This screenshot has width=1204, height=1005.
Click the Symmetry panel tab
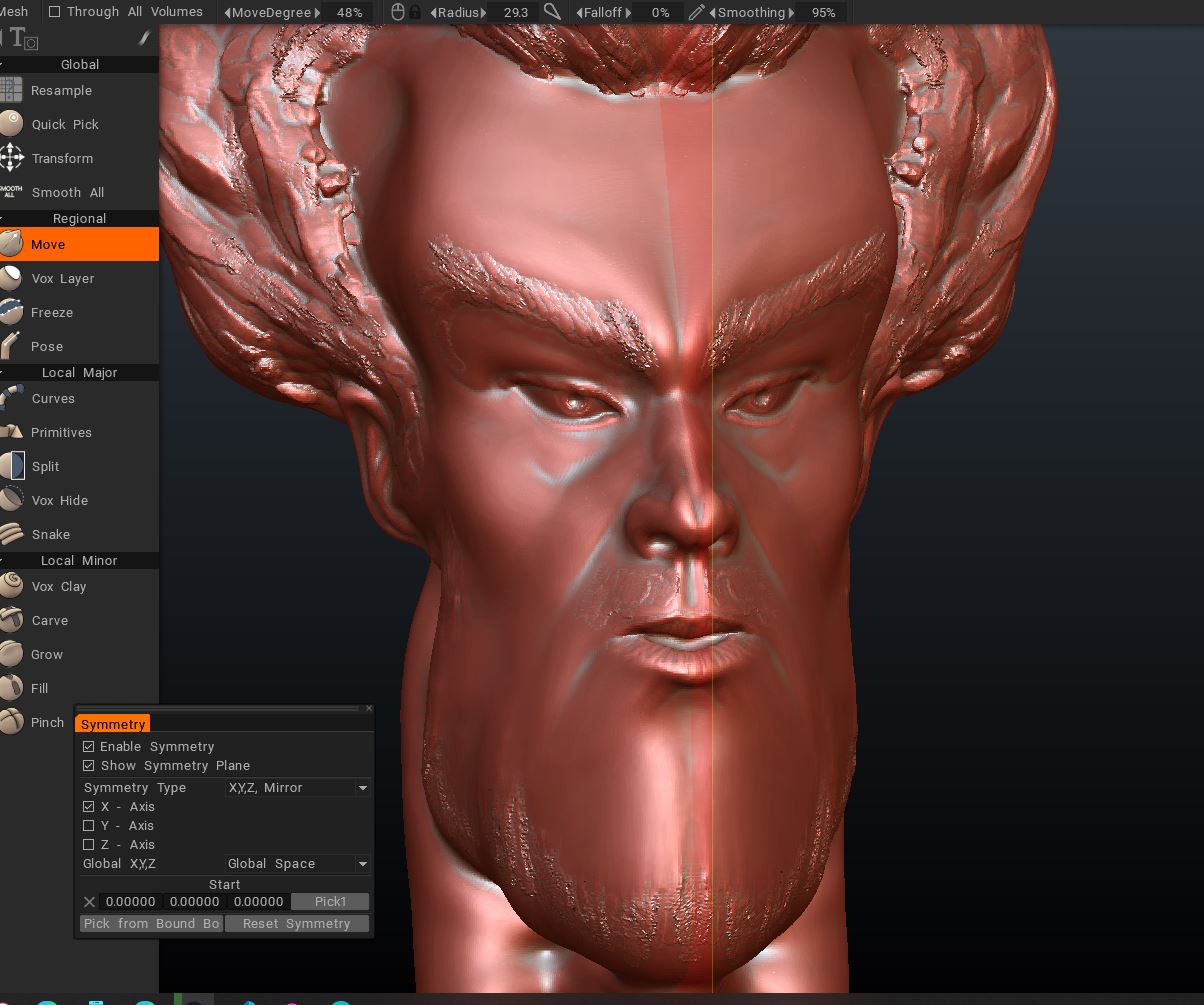113,724
